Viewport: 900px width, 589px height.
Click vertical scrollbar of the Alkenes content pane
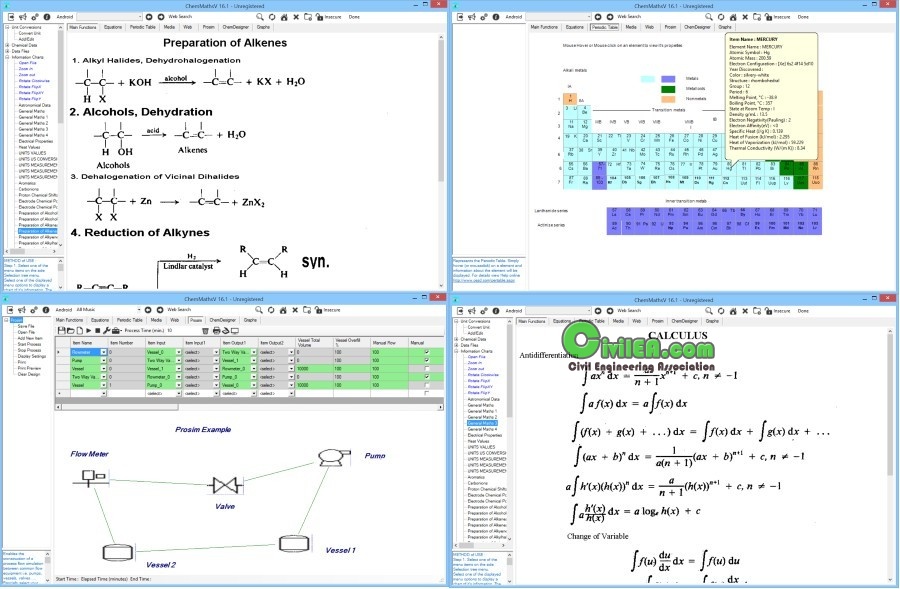click(x=441, y=160)
